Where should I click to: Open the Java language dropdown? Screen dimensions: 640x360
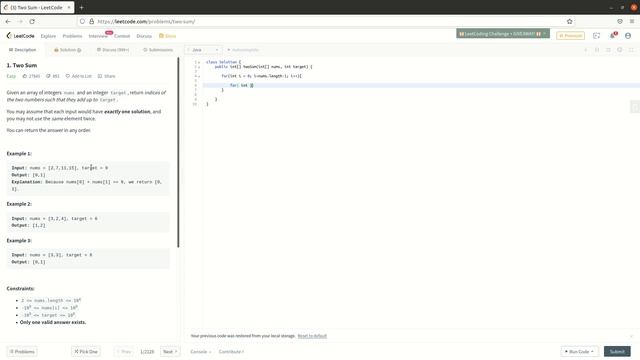204,50
